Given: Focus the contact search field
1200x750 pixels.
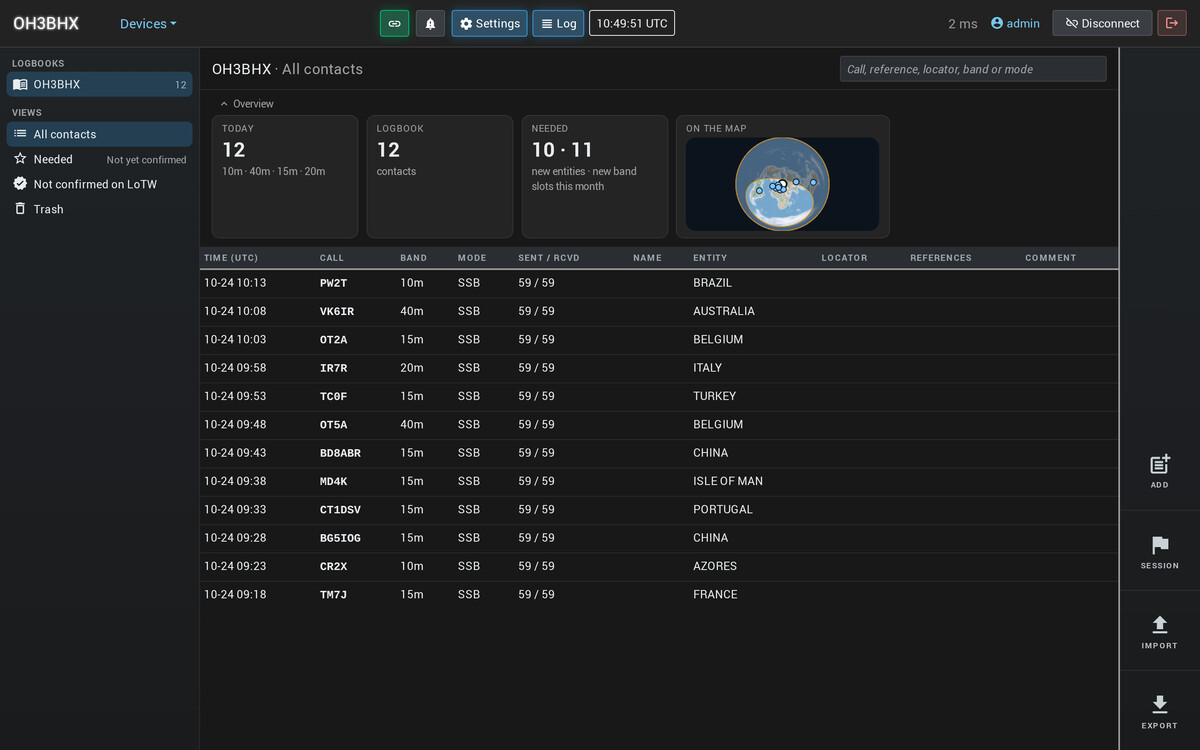Looking at the screenshot, I should pos(973,69).
